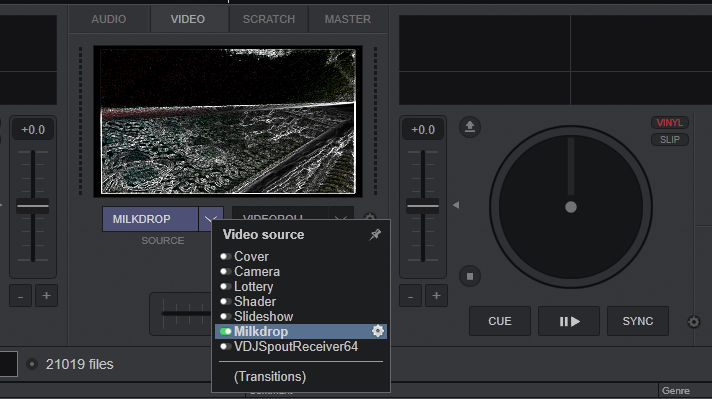Toggle Shader video source
This screenshot has height=399, width=712.
(x=225, y=301)
